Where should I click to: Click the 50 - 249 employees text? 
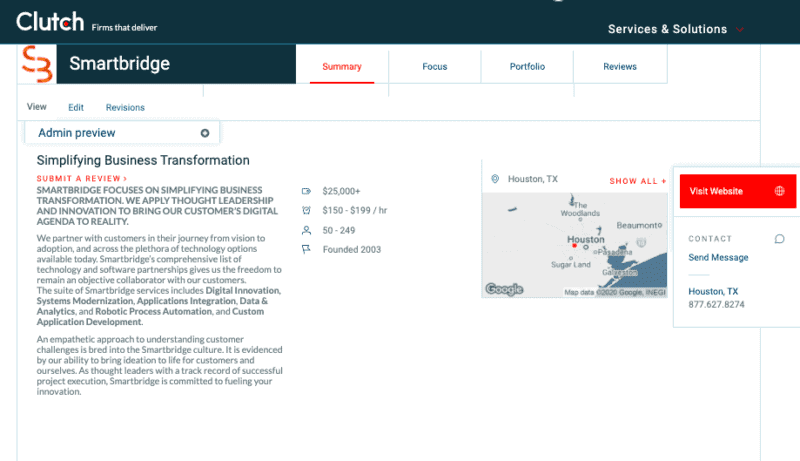coord(339,230)
